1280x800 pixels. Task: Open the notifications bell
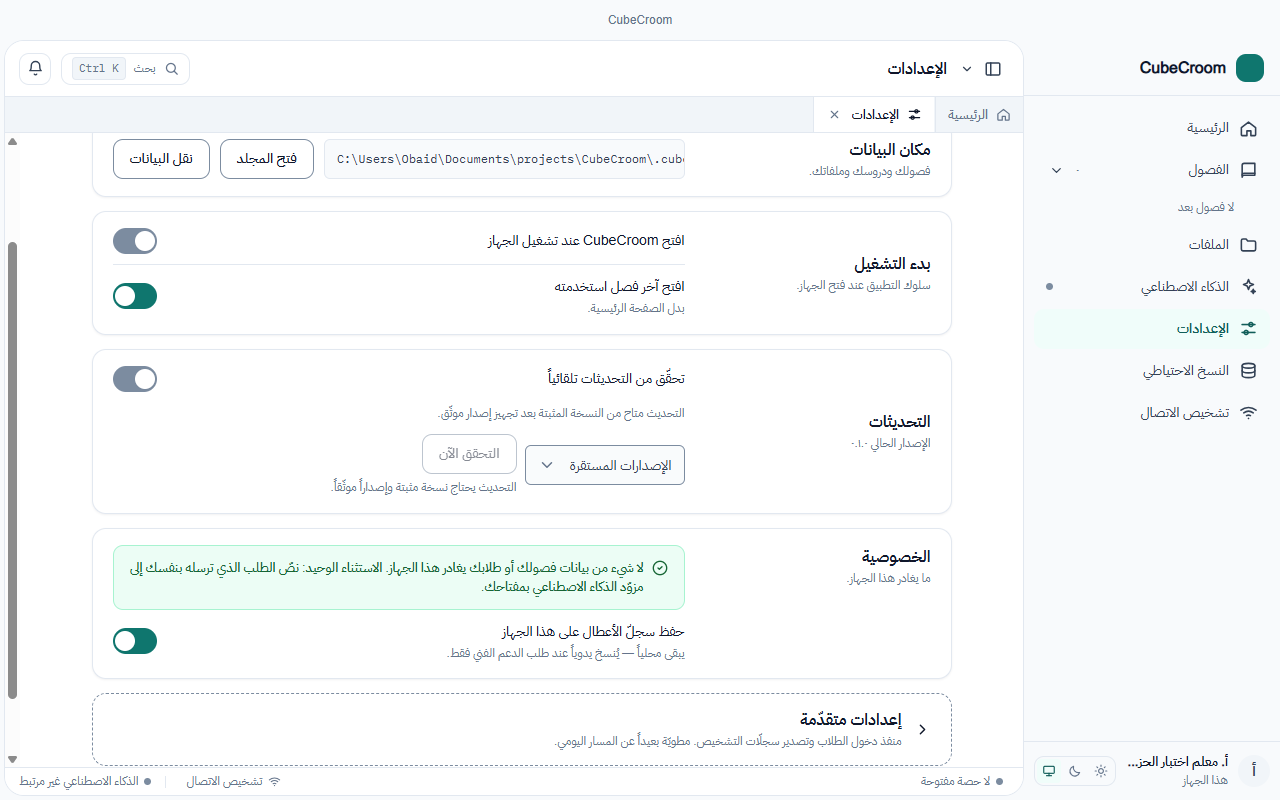[35, 68]
